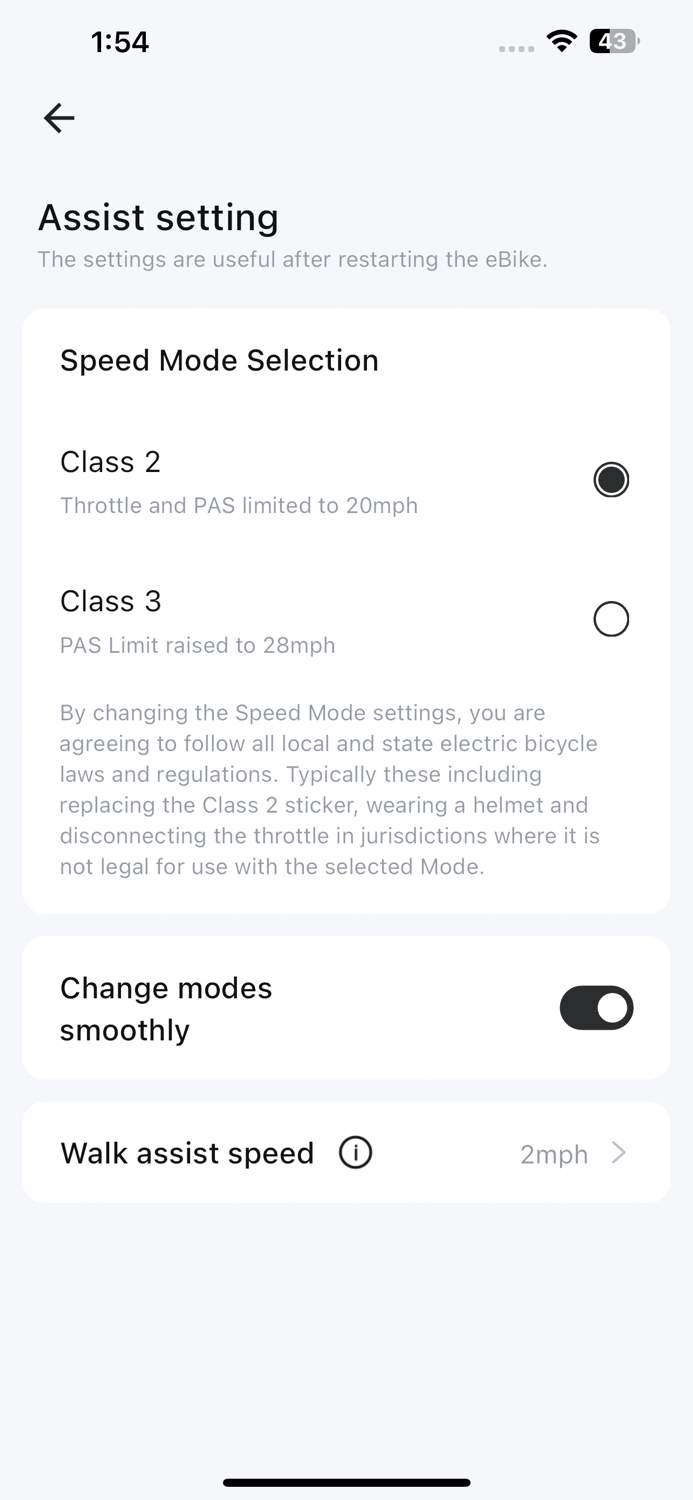This screenshot has height=1500, width=693.
Task: Open the Walk assist speed options
Action: click(346, 1152)
